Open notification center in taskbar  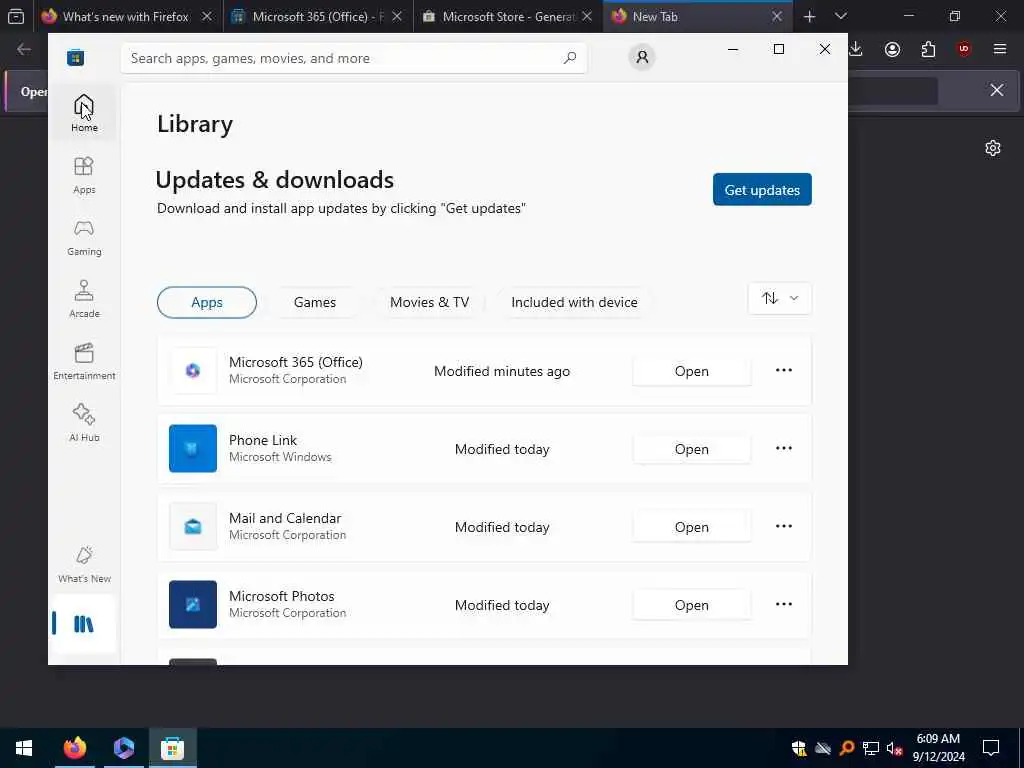[991, 748]
